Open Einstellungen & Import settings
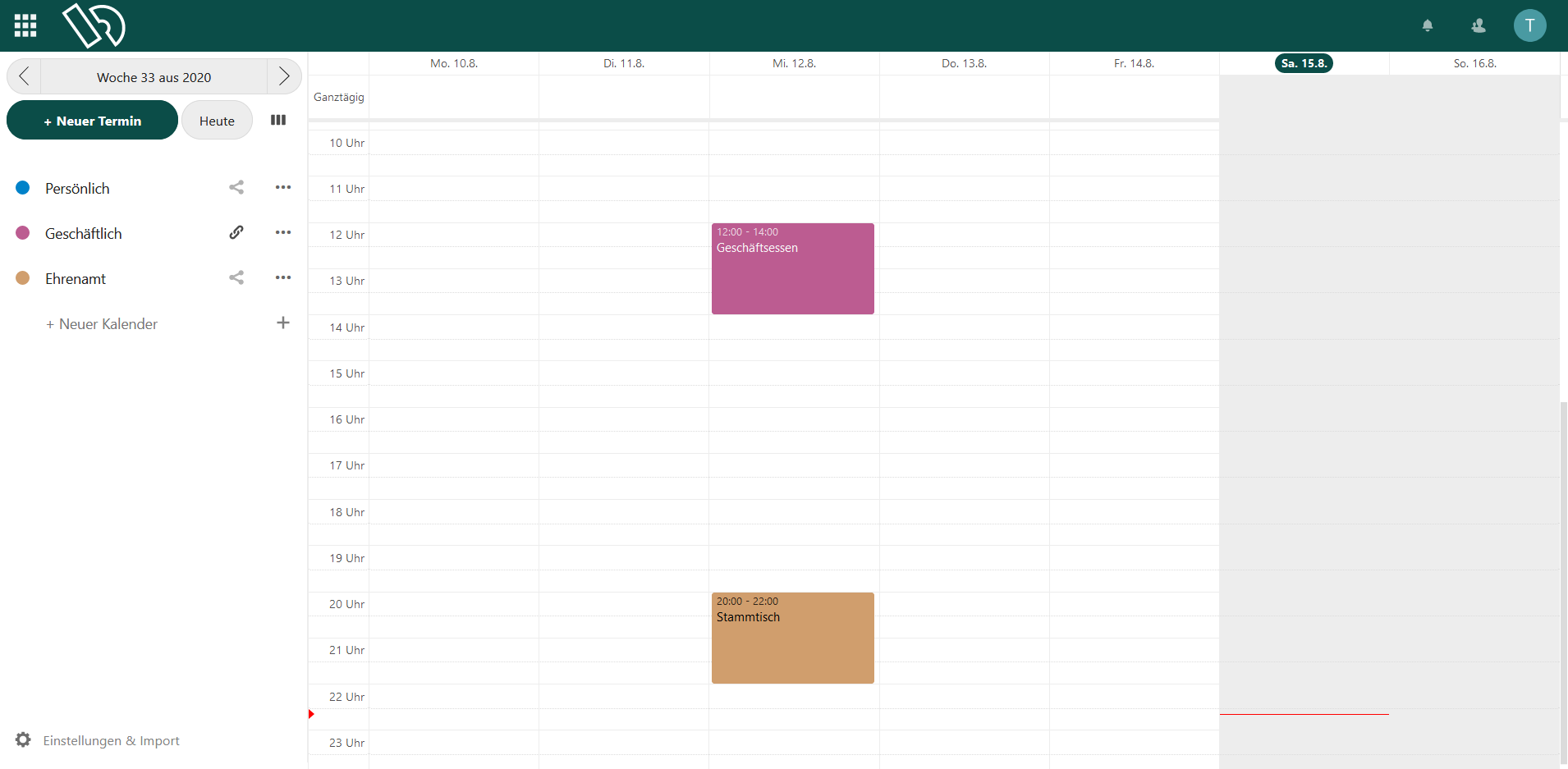 111,740
